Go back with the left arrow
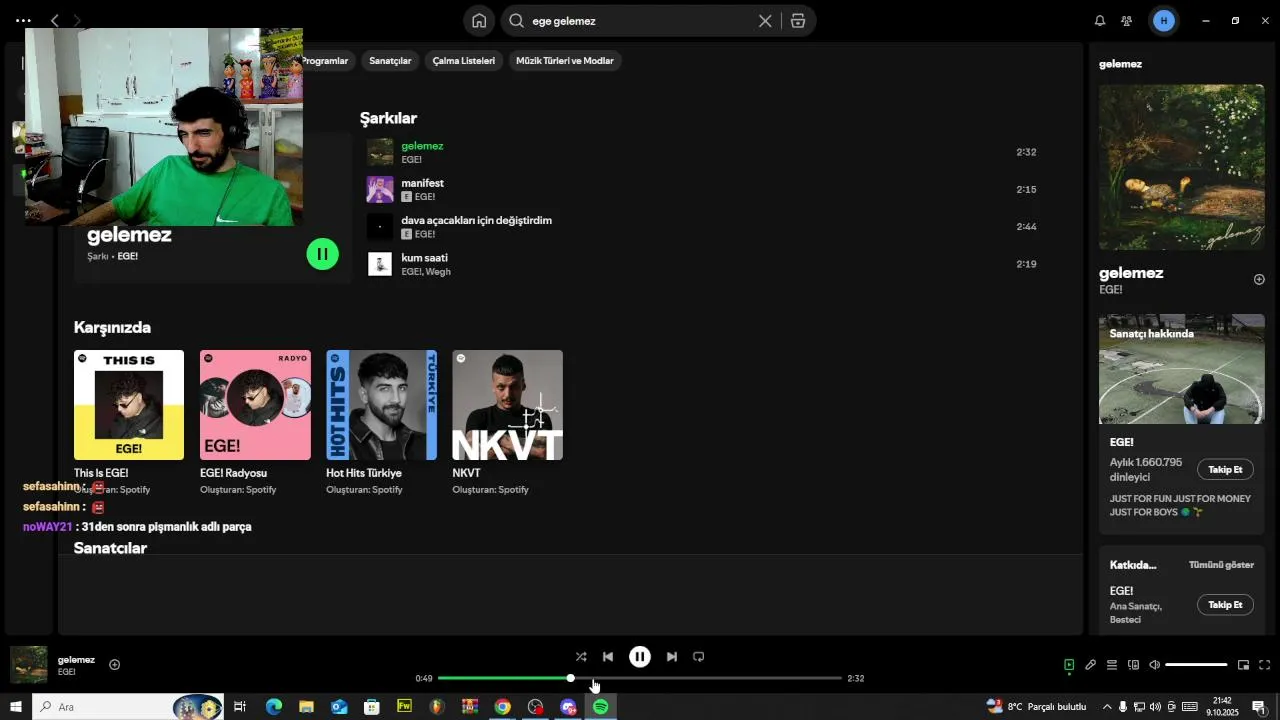This screenshot has width=1280, height=720. click(55, 21)
